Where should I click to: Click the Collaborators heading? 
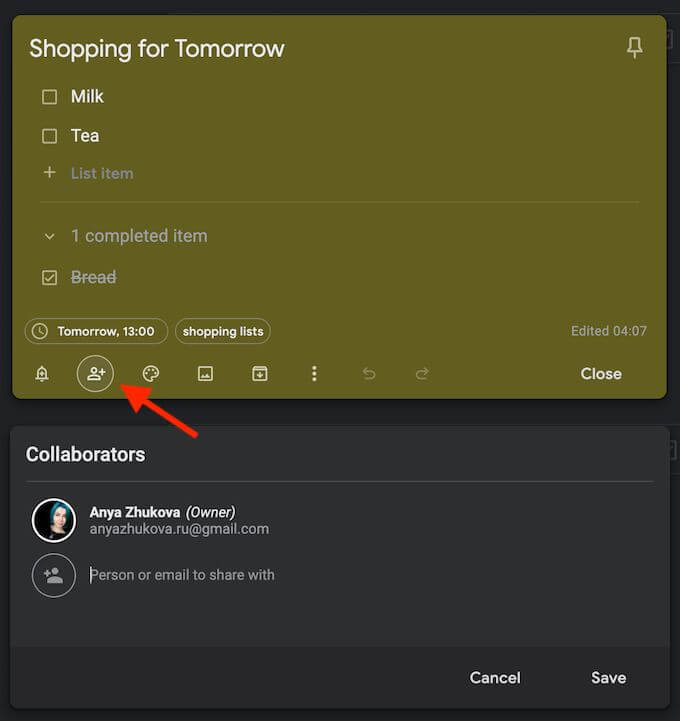click(86, 454)
